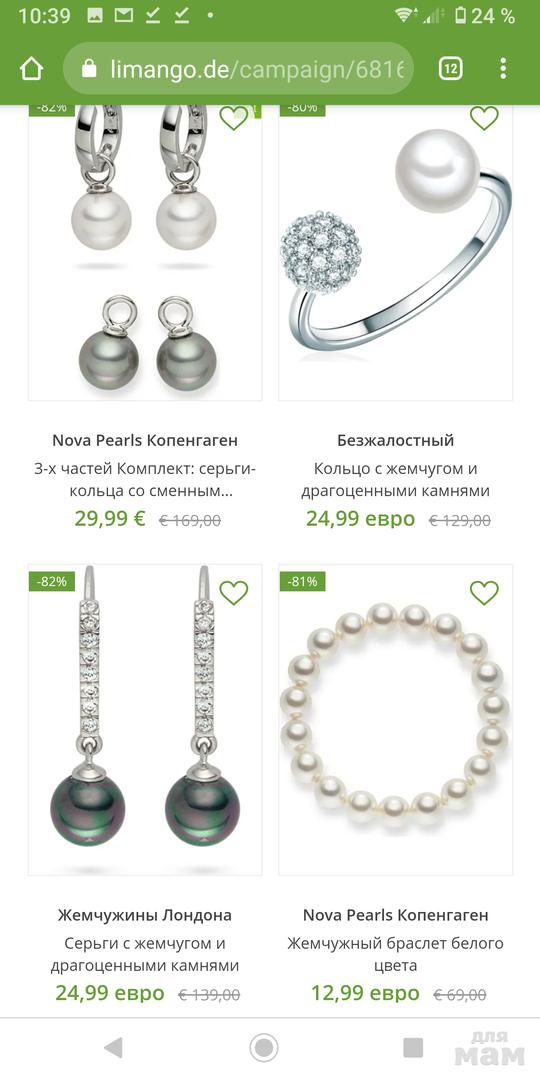Tap the -81% discount badge on bracelet
The height and width of the screenshot is (1080, 540).
tap(302, 581)
